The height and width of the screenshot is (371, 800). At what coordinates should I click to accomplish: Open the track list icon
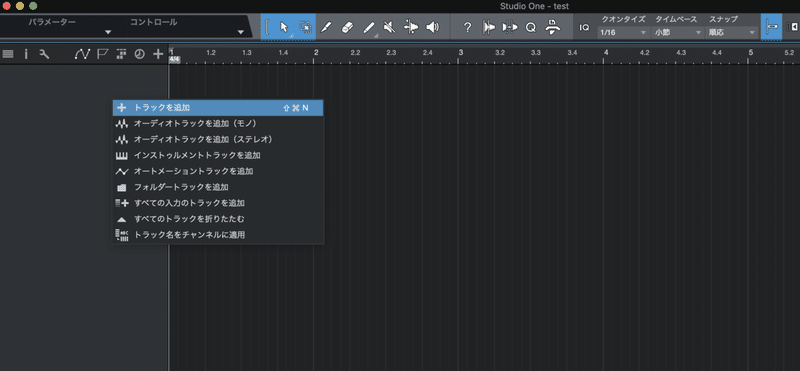point(8,54)
